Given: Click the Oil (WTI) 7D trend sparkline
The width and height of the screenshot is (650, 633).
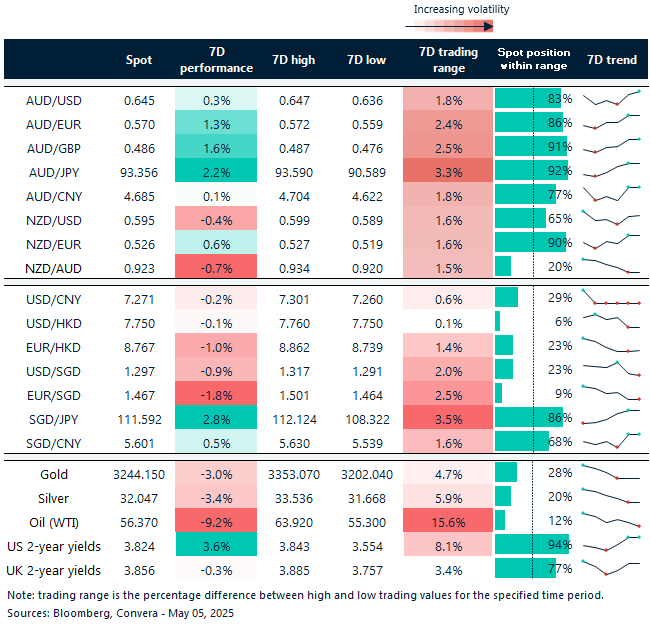Looking at the screenshot, I should pos(612,521).
